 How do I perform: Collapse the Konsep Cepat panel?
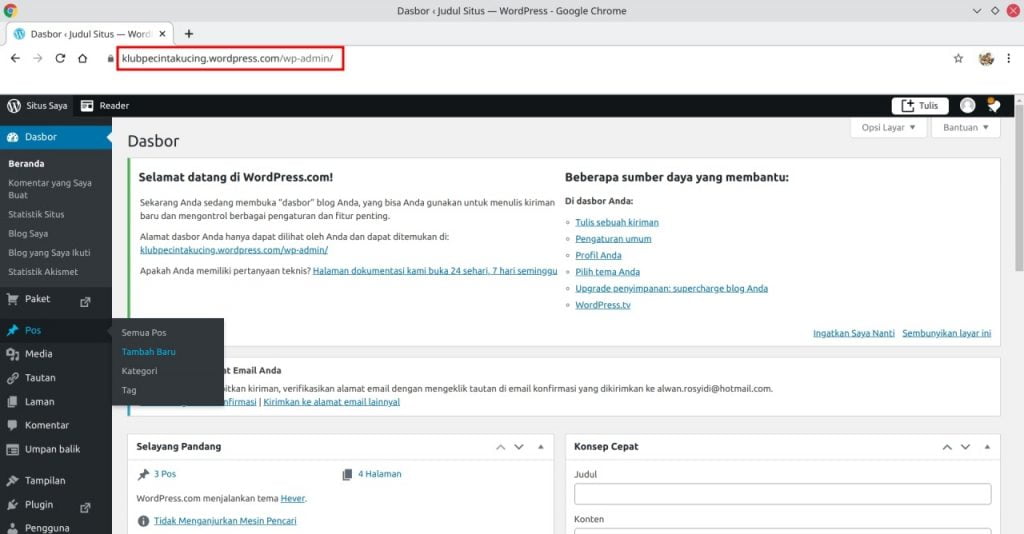(x=987, y=447)
